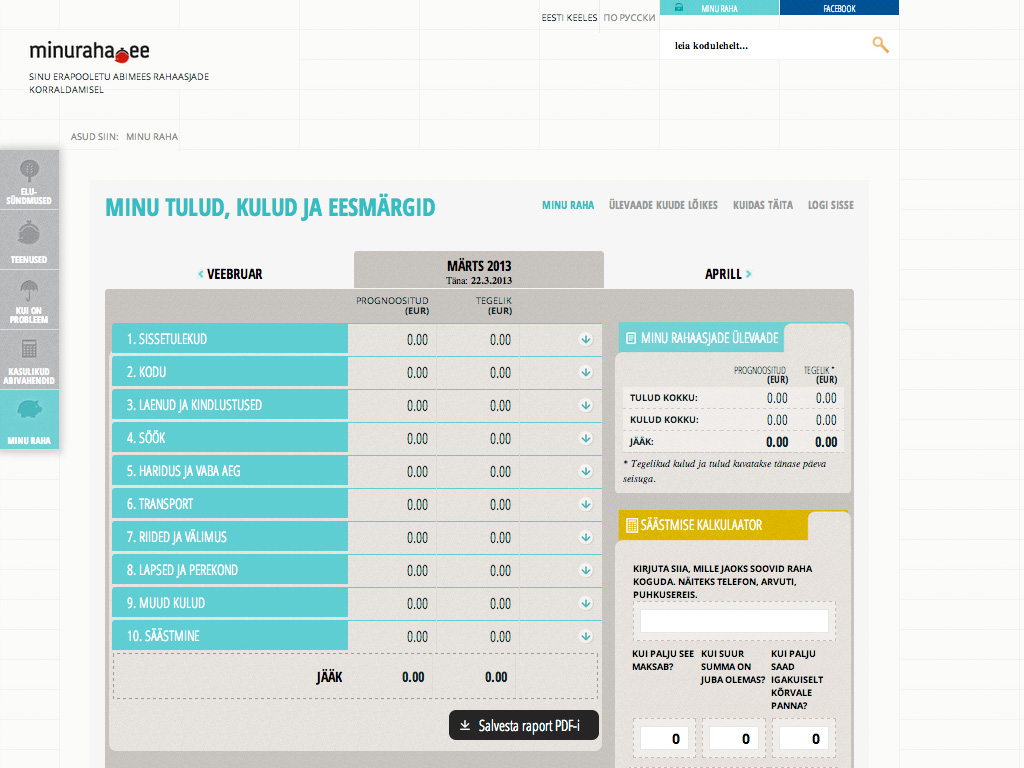Click Salvesta raport PDF-i button
1024x768 pixels.
click(524, 726)
